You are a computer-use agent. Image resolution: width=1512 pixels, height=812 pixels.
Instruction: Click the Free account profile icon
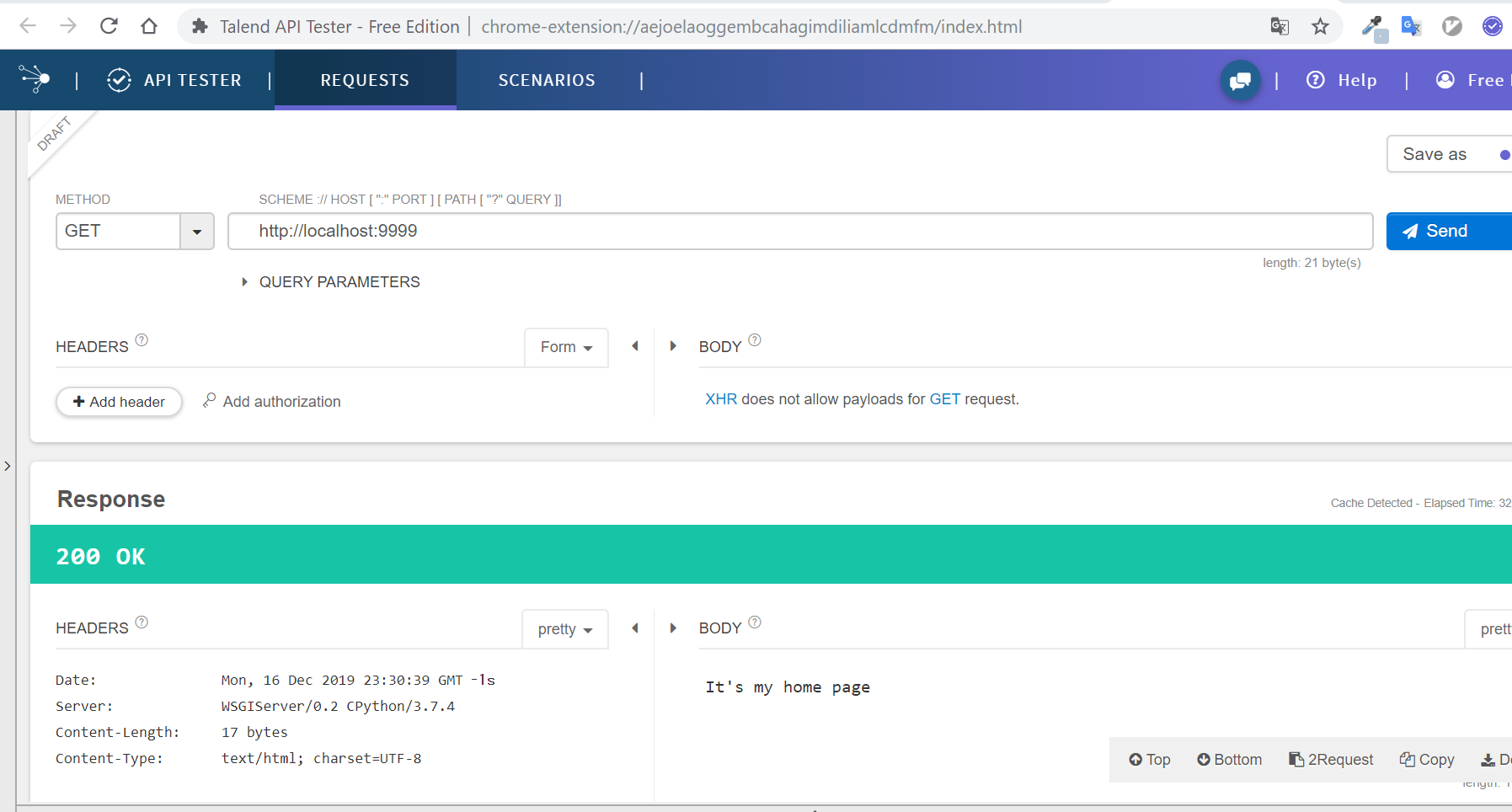[x=1445, y=80]
